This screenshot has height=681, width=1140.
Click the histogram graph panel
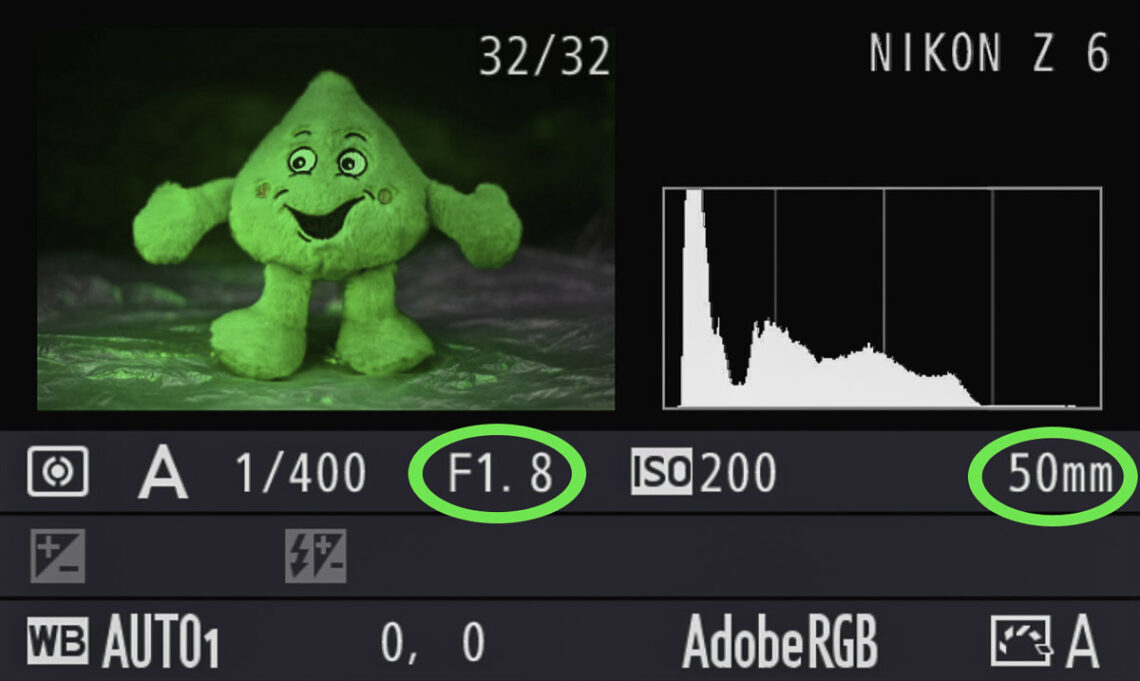pos(883,298)
